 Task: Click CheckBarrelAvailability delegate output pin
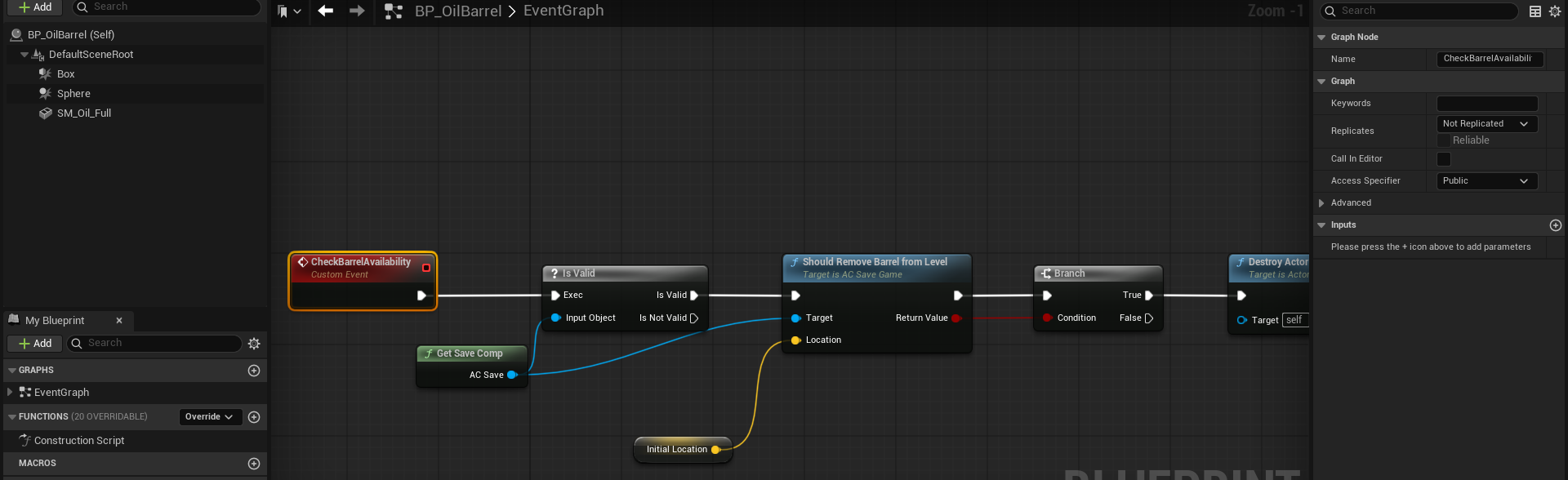pyautogui.click(x=426, y=268)
